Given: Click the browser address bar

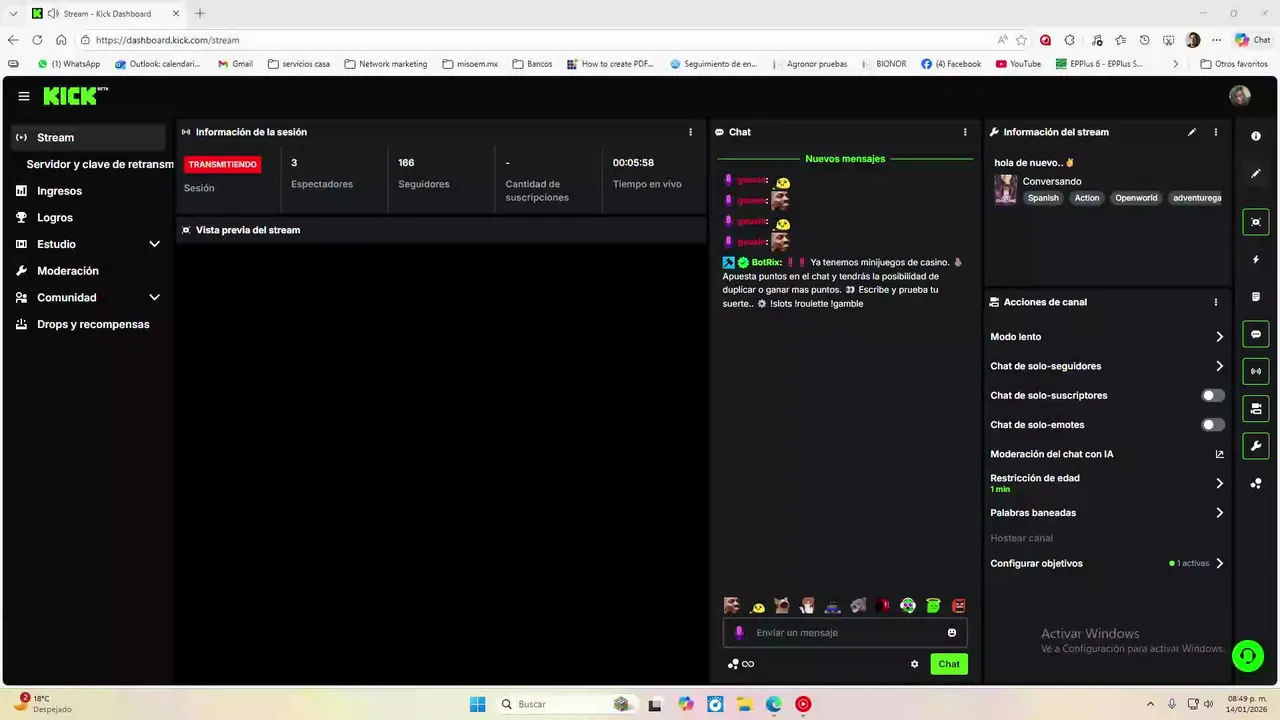Looking at the screenshot, I should click(x=540, y=40).
